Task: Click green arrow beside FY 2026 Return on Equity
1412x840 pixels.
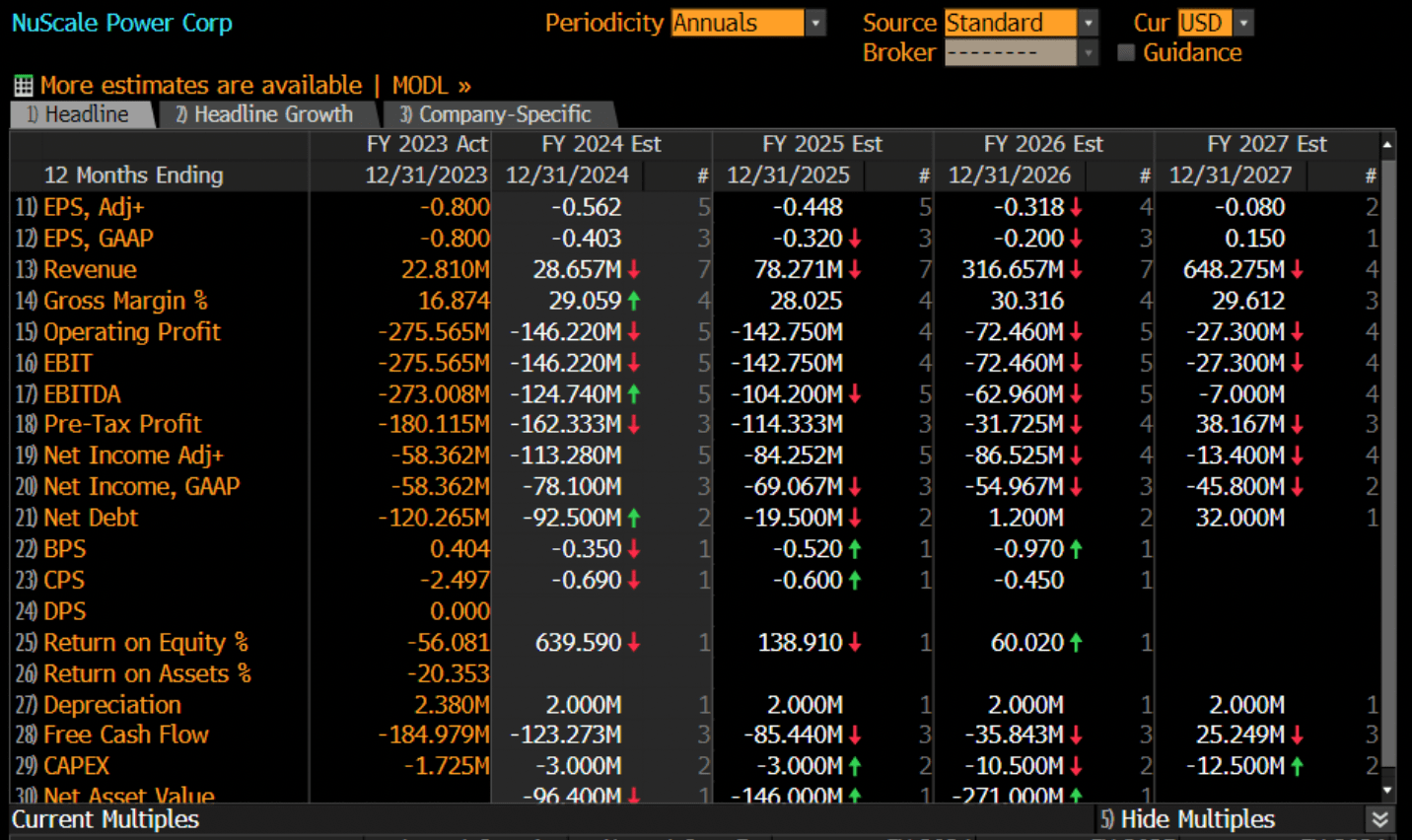Action: [1076, 643]
